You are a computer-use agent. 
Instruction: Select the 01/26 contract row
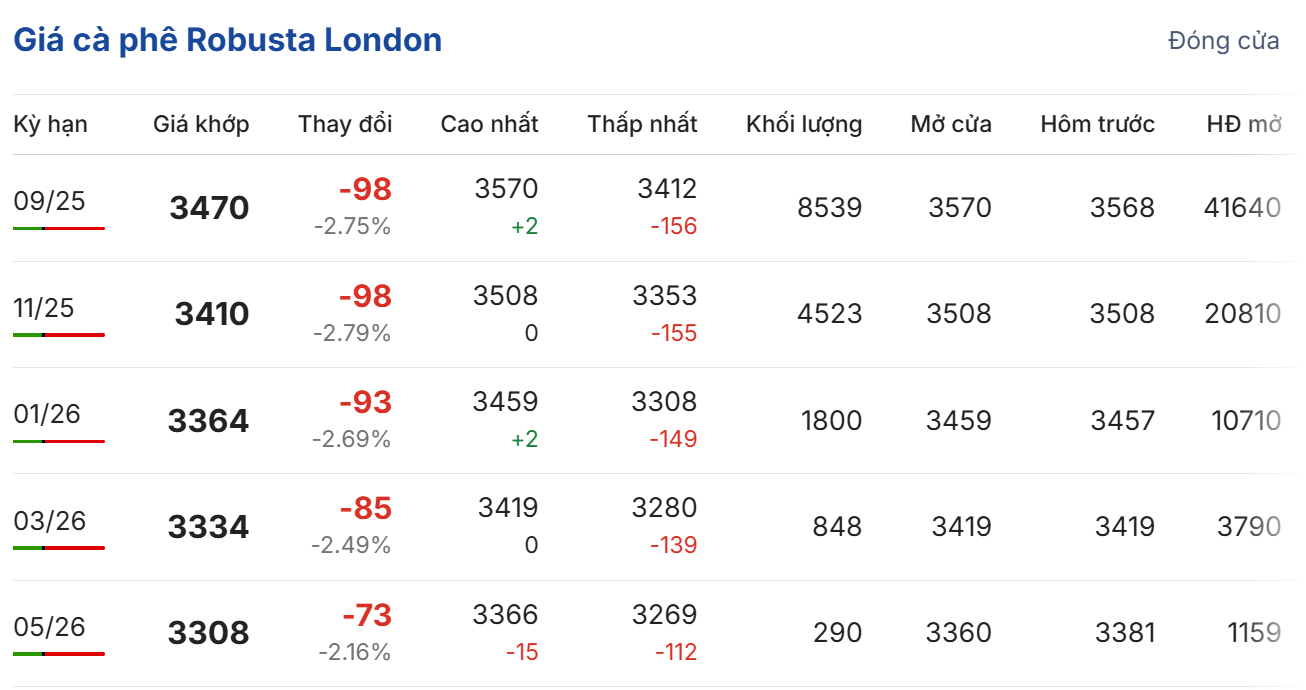point(49,414)
